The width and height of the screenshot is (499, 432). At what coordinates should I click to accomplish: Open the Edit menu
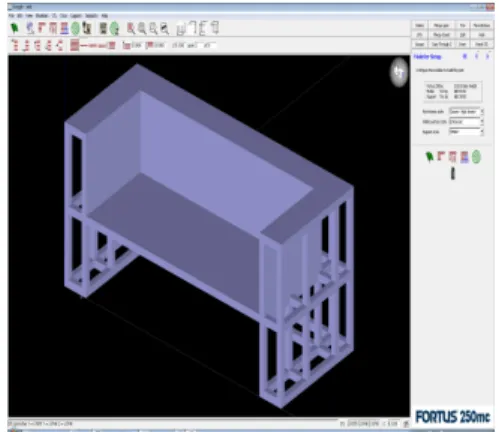[20, 16]
